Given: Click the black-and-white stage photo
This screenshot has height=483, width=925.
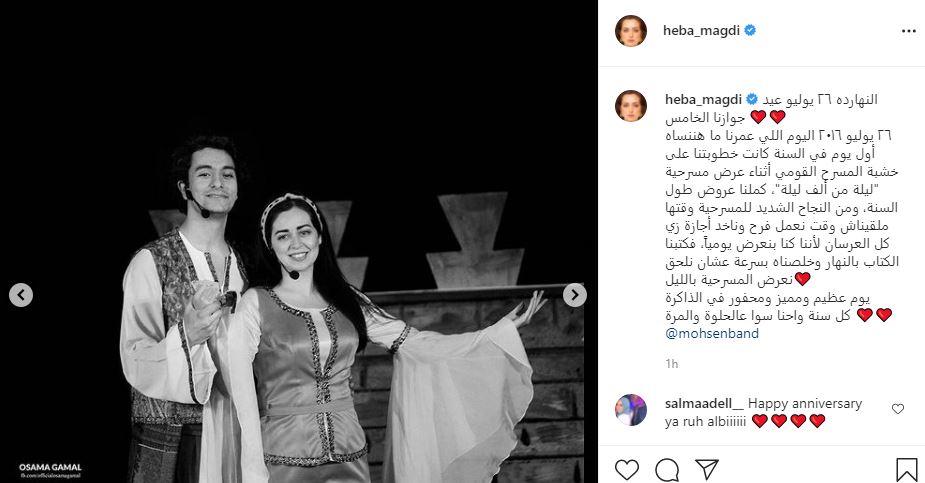Looking at the screenshot, I should (299, 242).
